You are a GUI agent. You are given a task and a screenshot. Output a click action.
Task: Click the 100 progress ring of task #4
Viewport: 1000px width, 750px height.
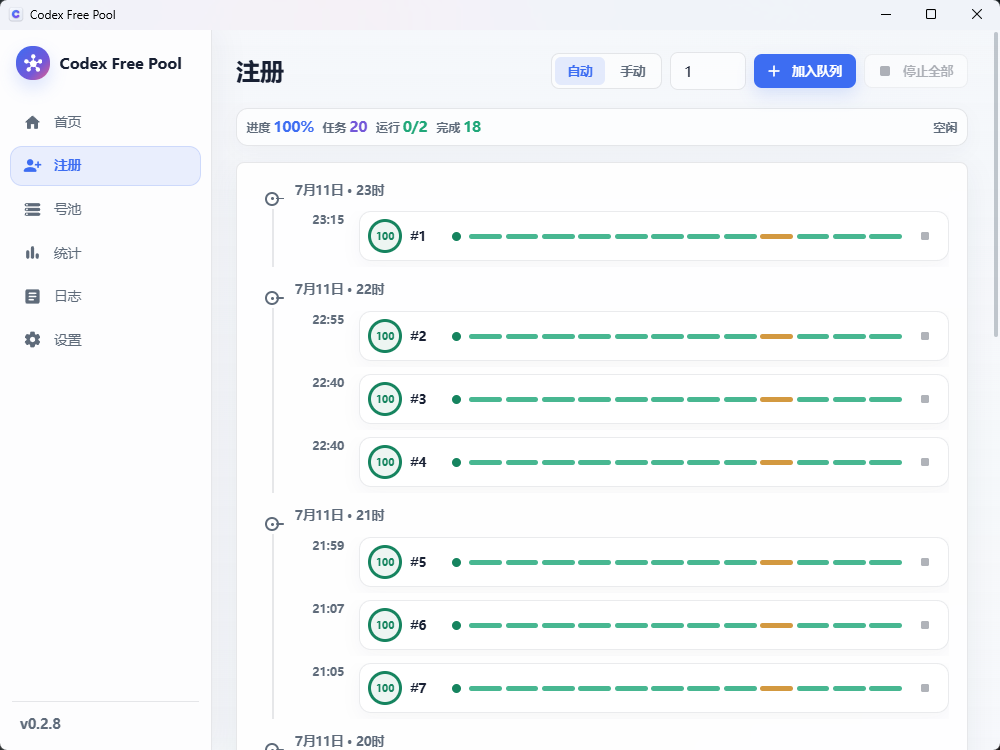(385, 462)
